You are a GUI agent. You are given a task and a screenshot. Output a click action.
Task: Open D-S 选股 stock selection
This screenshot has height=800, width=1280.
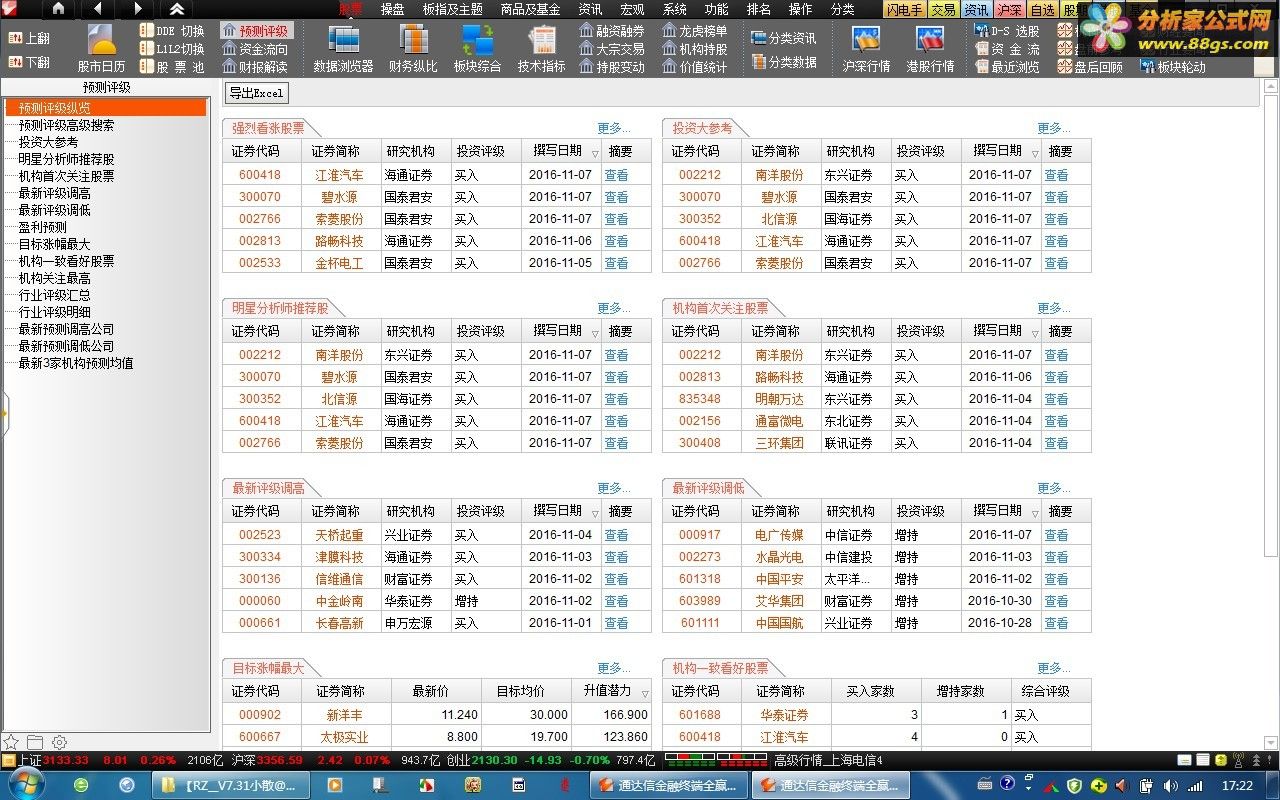(1007, 31)
